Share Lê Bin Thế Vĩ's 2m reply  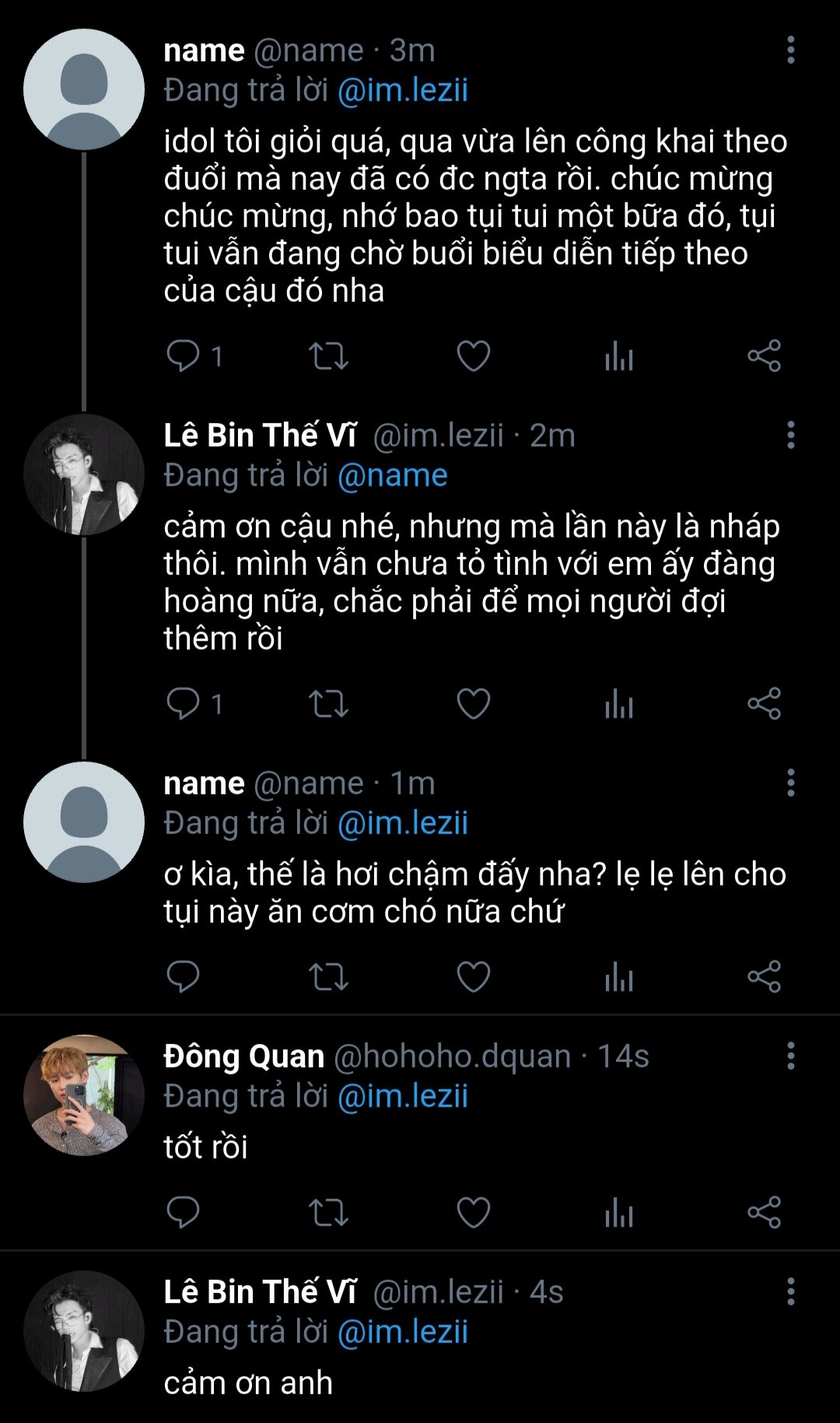pos(764,704)
